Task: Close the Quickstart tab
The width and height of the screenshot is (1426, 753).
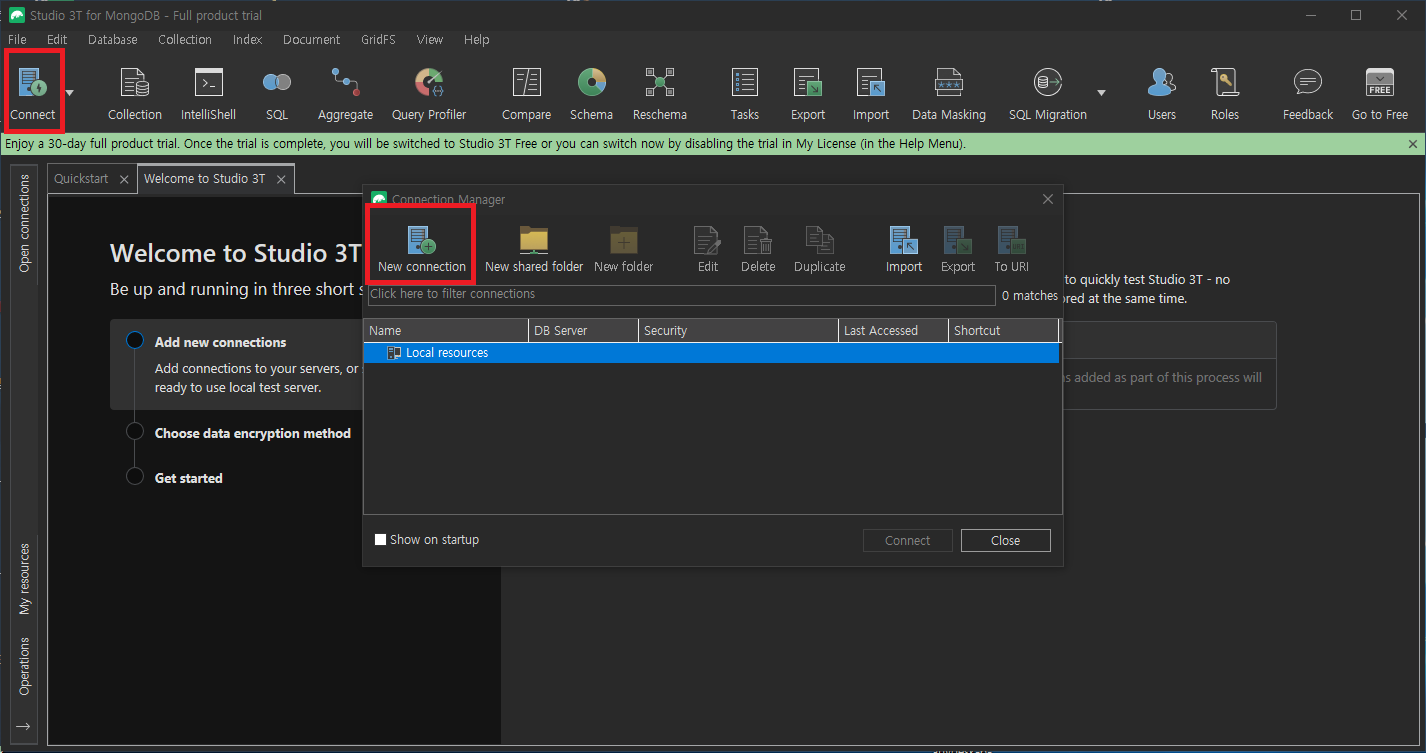Action: tap(124, 180)
